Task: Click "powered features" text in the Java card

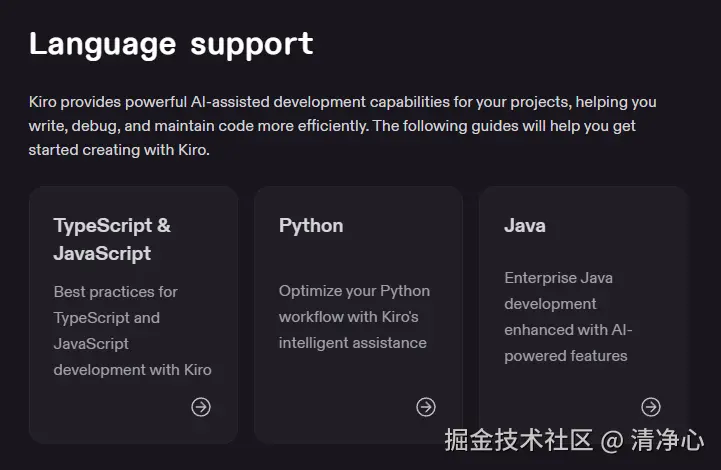Action: [x=566, y=356]
